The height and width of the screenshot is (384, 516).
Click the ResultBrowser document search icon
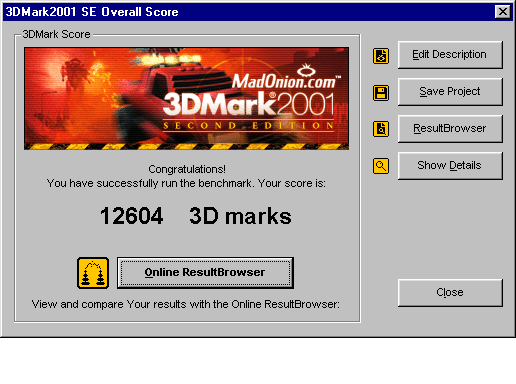pyautogui.click(x=381, y=129)
